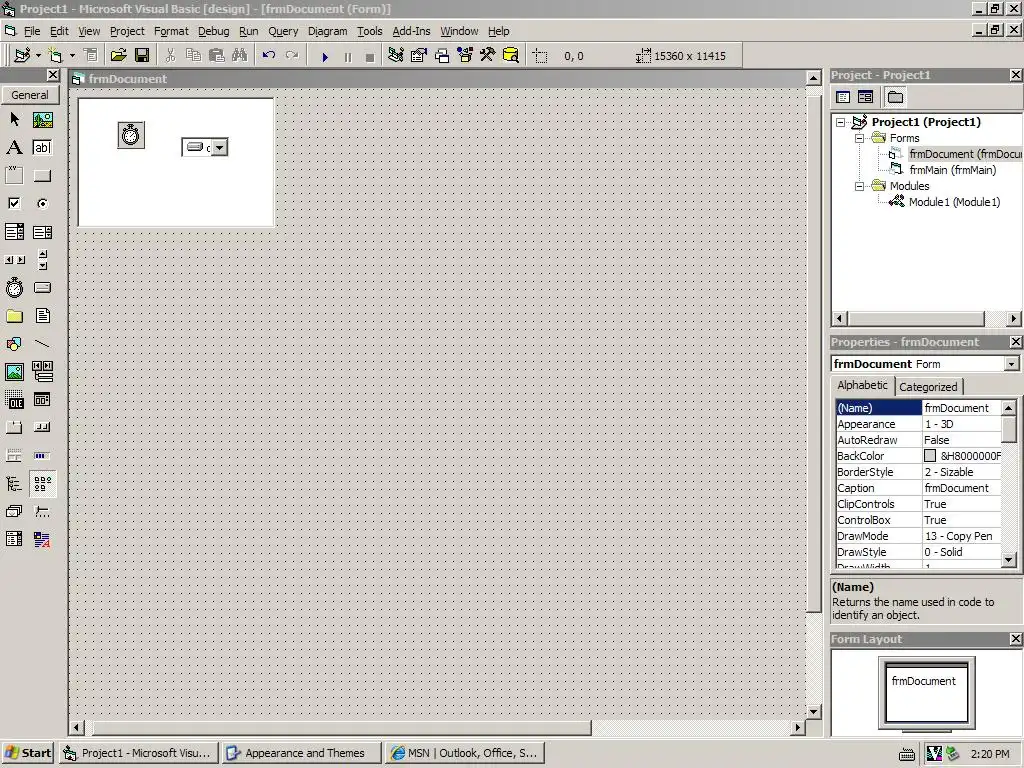Screen dimensions: 1024x768
Task: Select the TextBox tool (abl icon)
Action: (42, 148)
